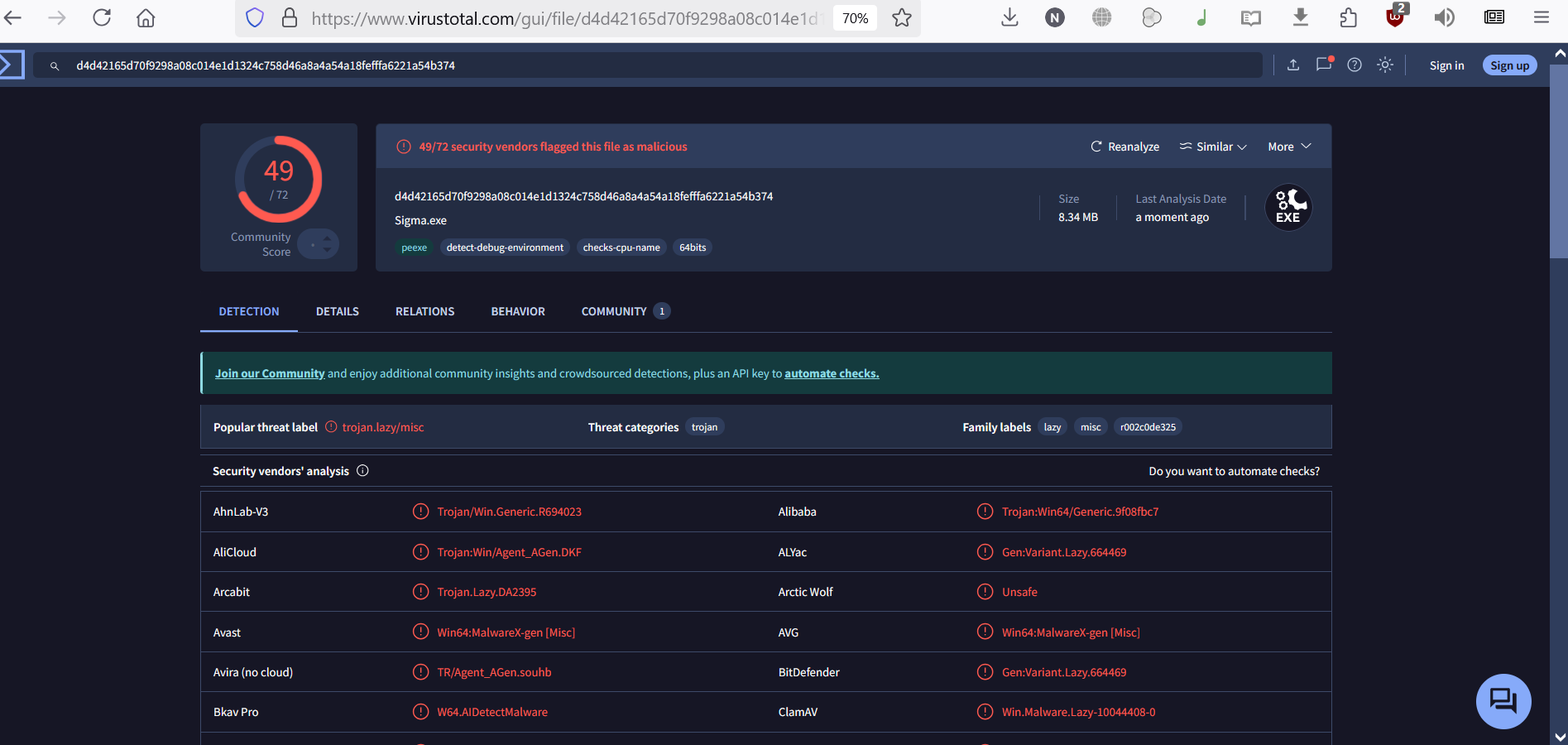
Task: Adjust the 70% page zoom indicator
Action: [855, 18]
